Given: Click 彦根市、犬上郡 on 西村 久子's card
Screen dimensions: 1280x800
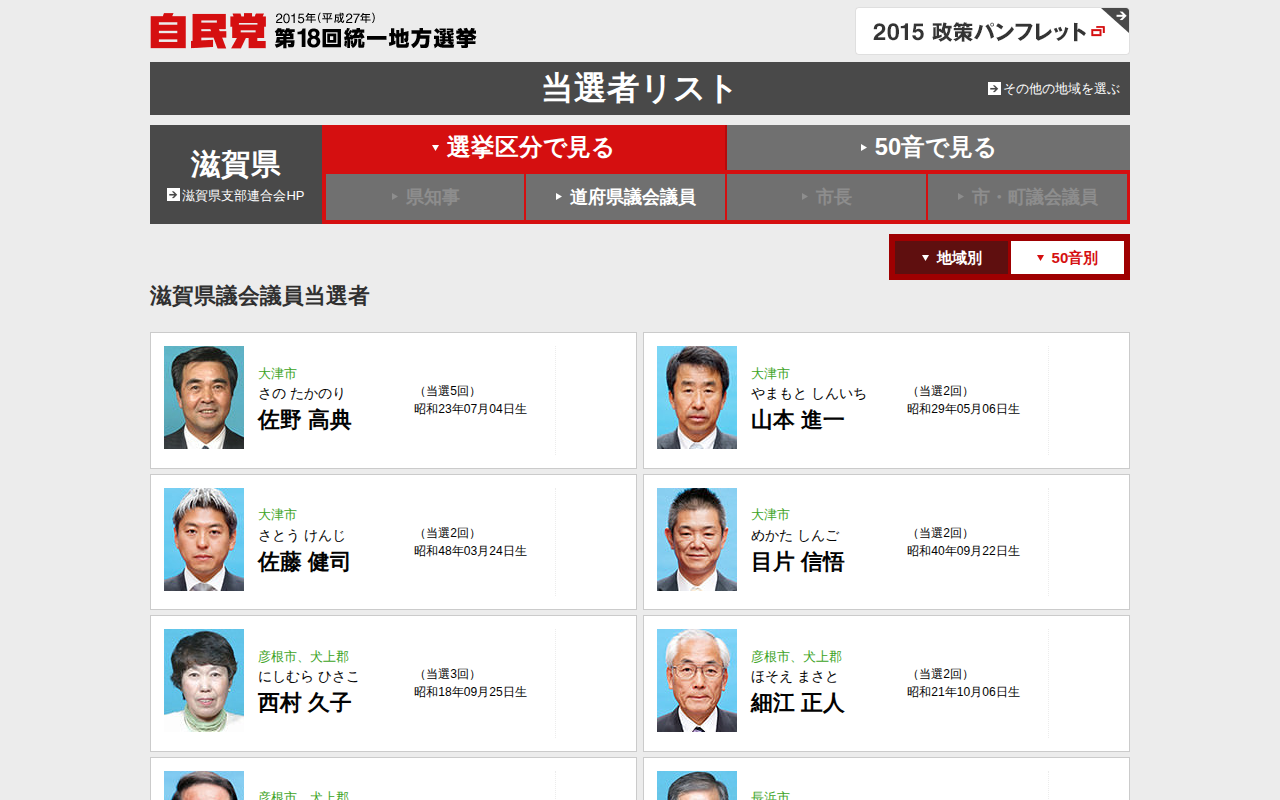Looking at the screenshot, I should coord(304,657).
